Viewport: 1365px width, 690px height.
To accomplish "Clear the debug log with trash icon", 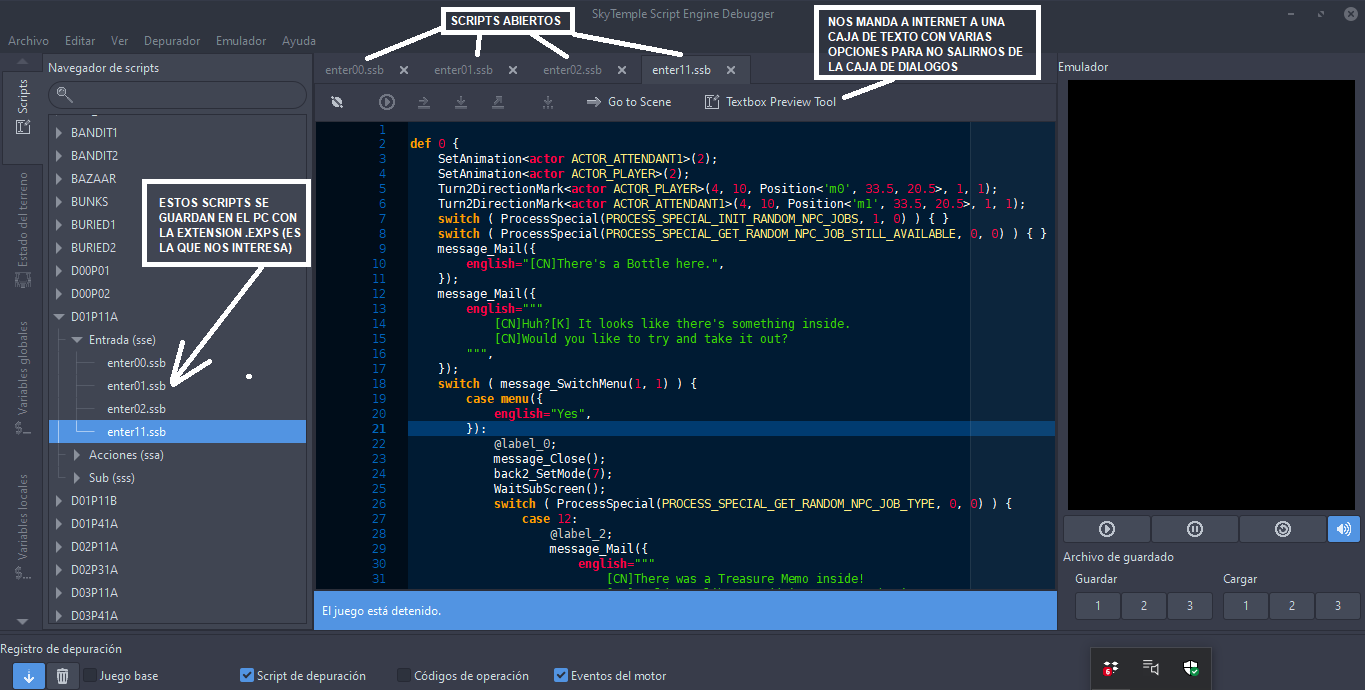I will coord(62,677).
